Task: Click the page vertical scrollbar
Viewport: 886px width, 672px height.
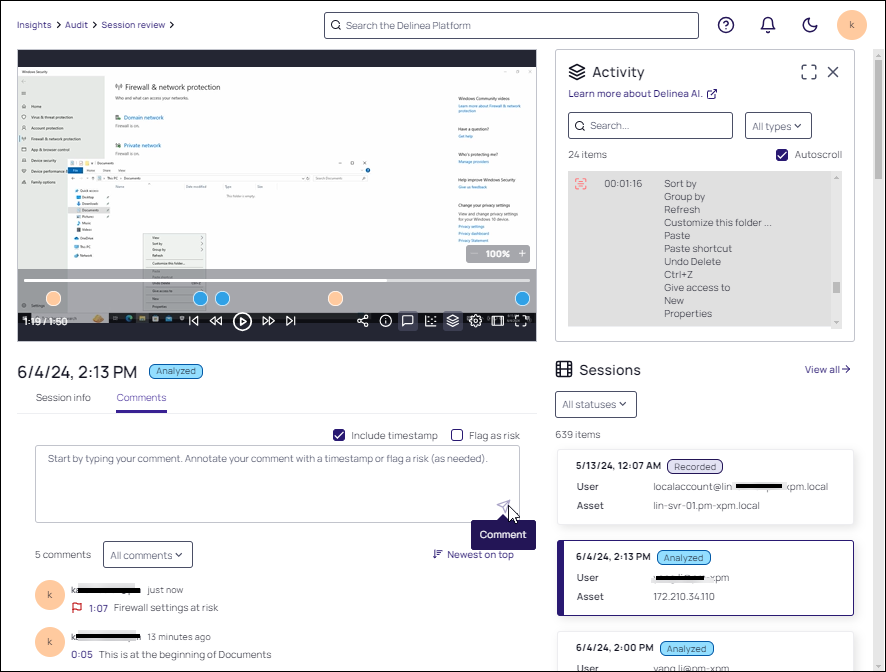Action: [x=878, y=119]
